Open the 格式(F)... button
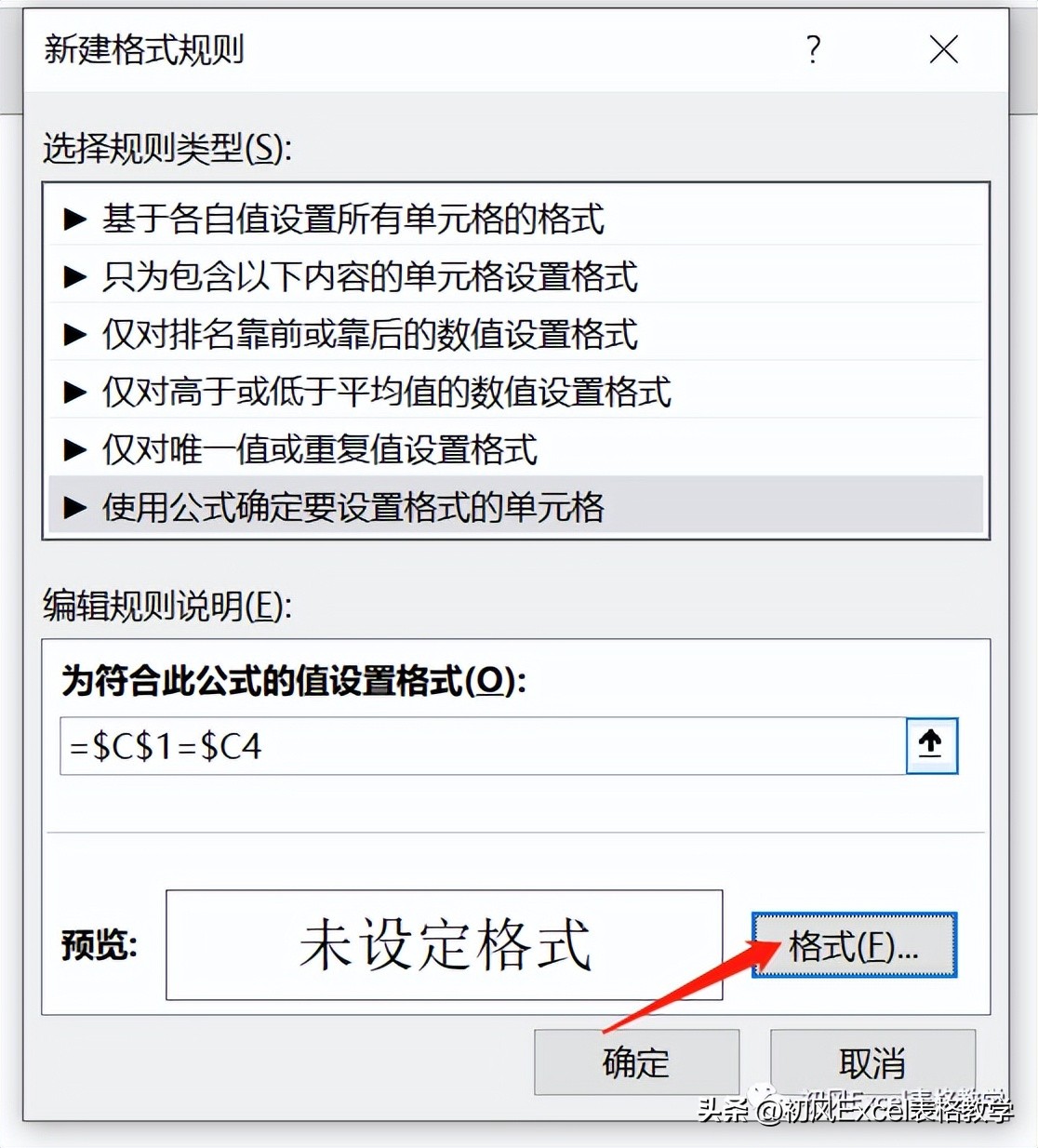1038x1148 pixels. (x=854, y=945)
